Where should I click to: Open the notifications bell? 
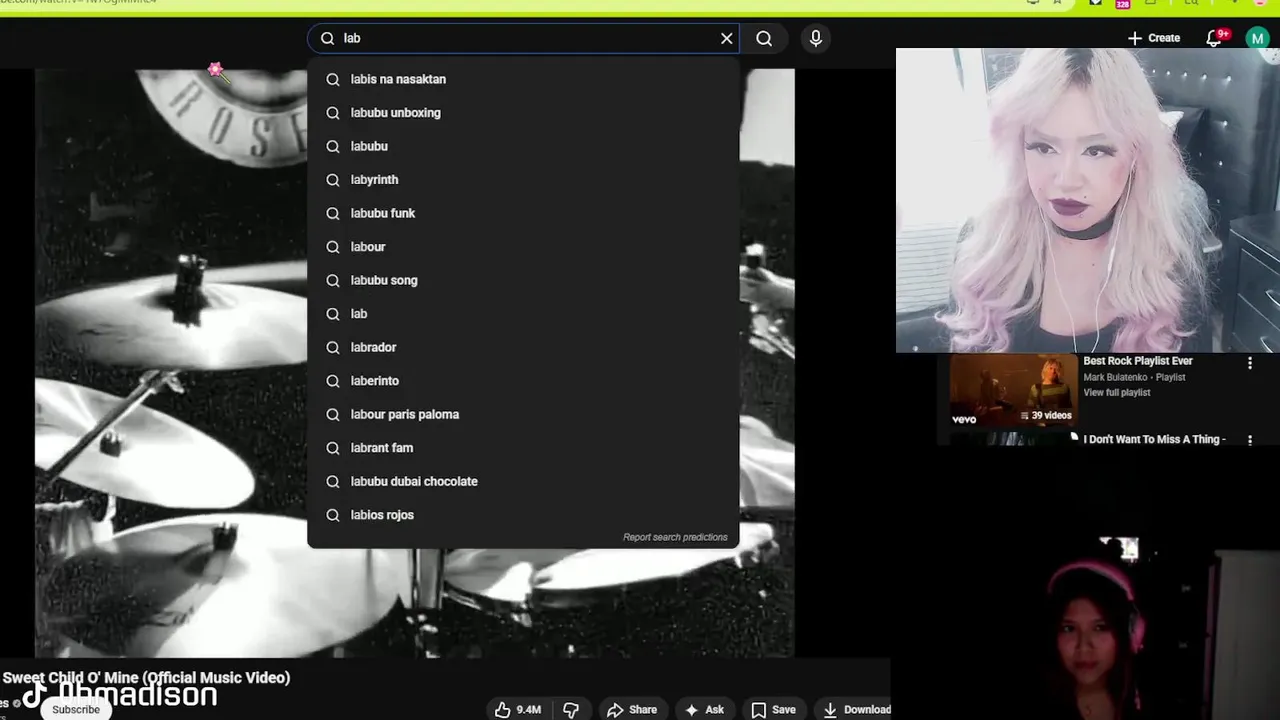tap(1215, 38)
